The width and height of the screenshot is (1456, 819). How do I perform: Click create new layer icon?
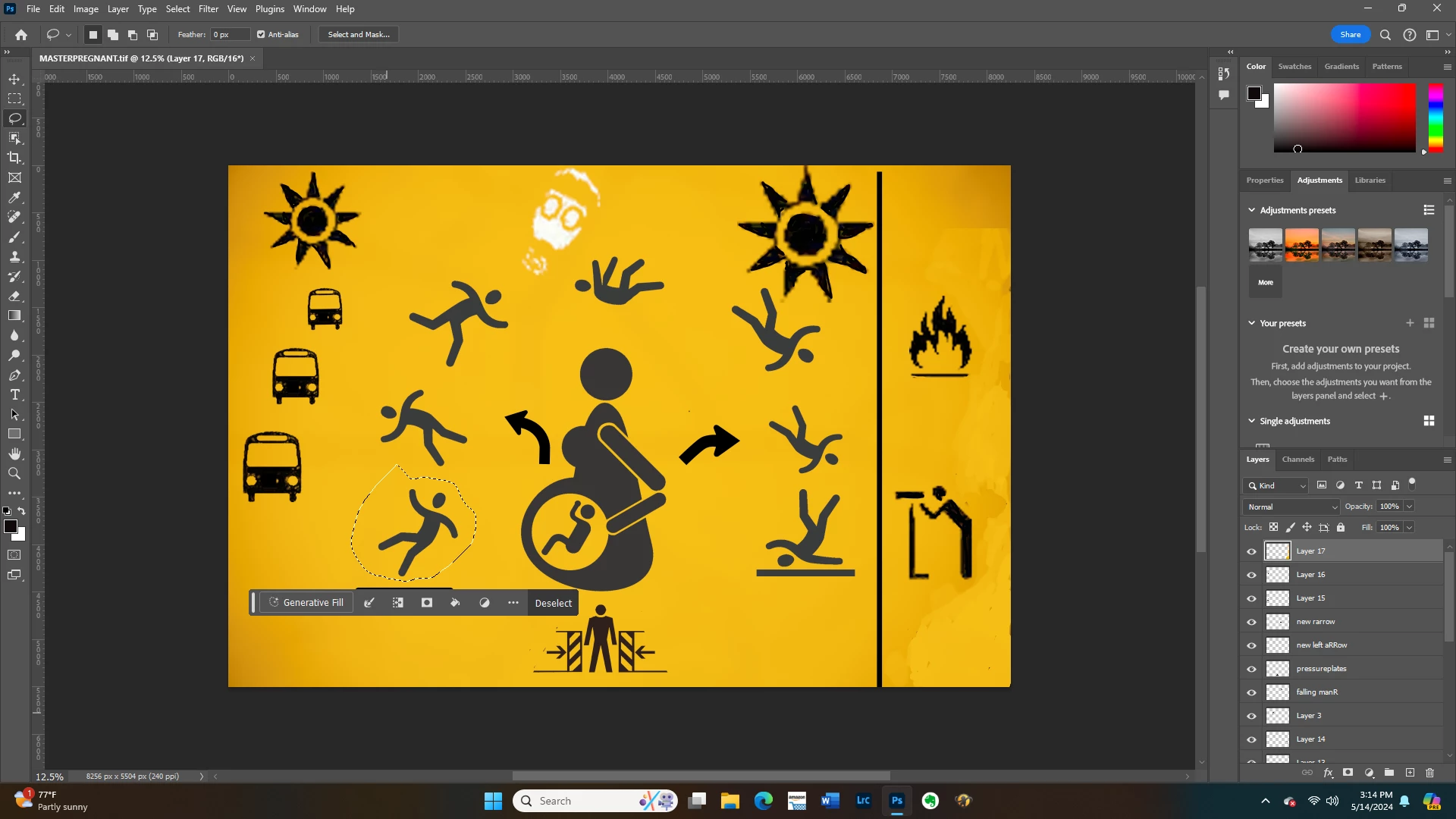1410,773
